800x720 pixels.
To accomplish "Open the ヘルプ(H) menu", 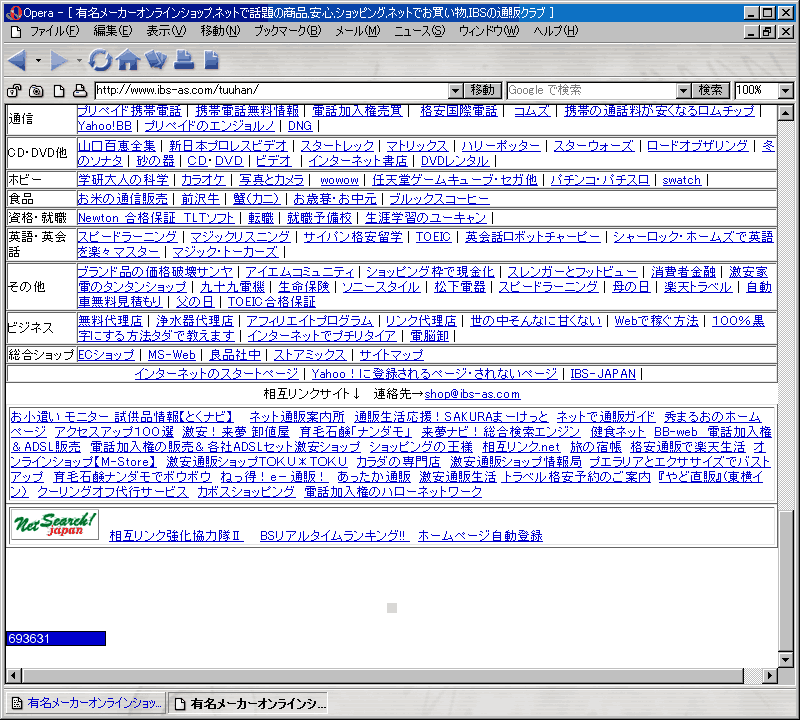I will coord(556,31).
